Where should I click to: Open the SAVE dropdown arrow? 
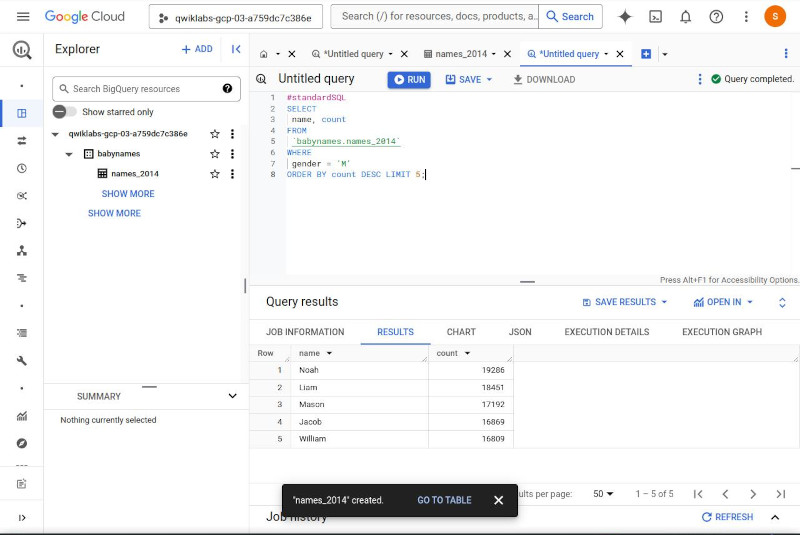(x=489, y=80)
